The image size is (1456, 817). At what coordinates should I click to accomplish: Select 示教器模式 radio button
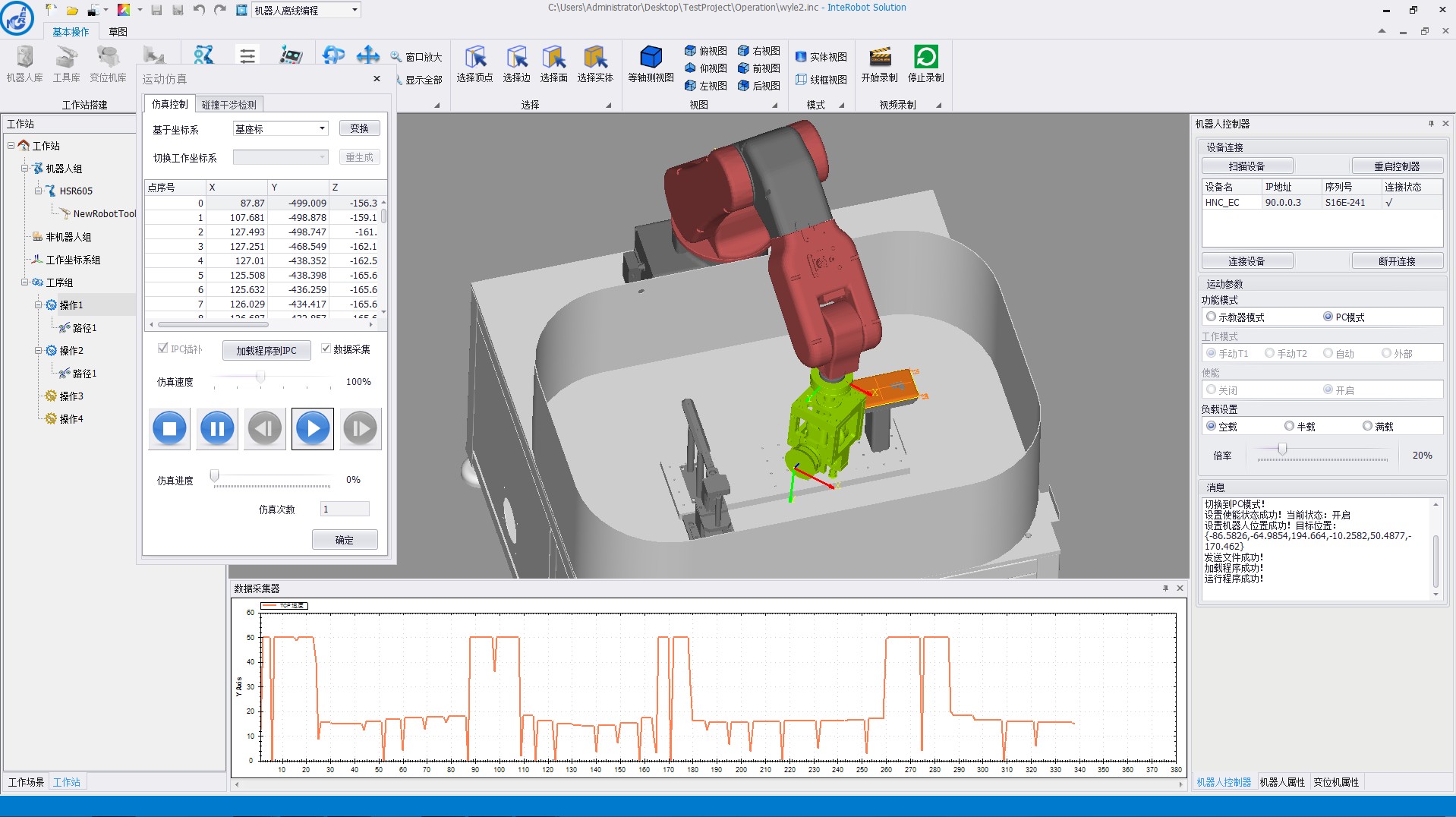(x=1211, y=317)
